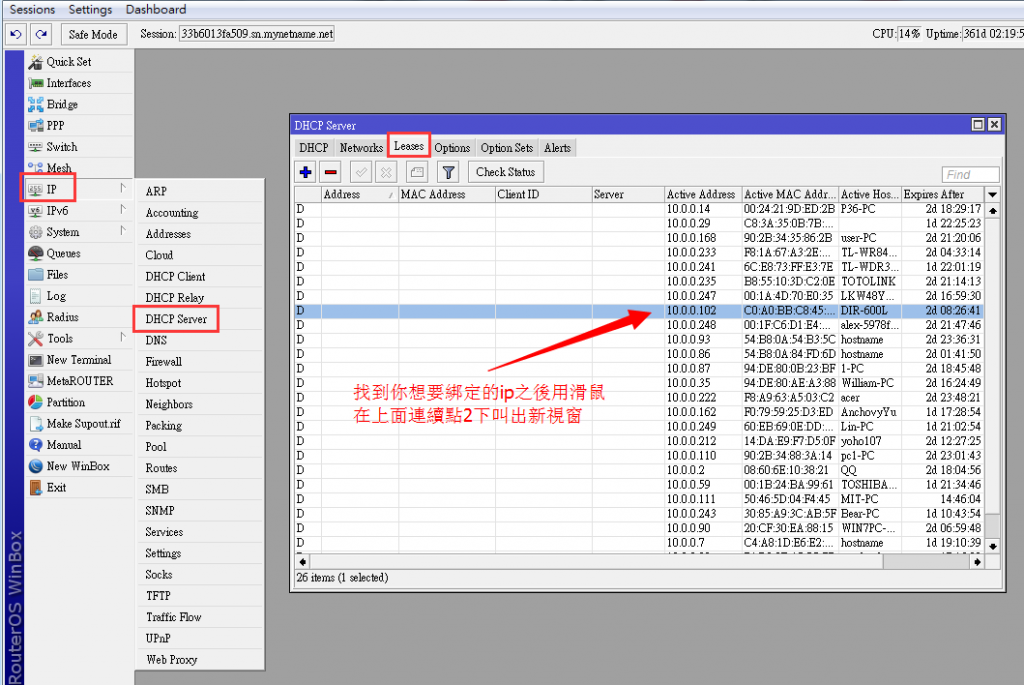The image size is (1024, 685).
Task: Click the funnel filter icon
Action: point(449,172)
